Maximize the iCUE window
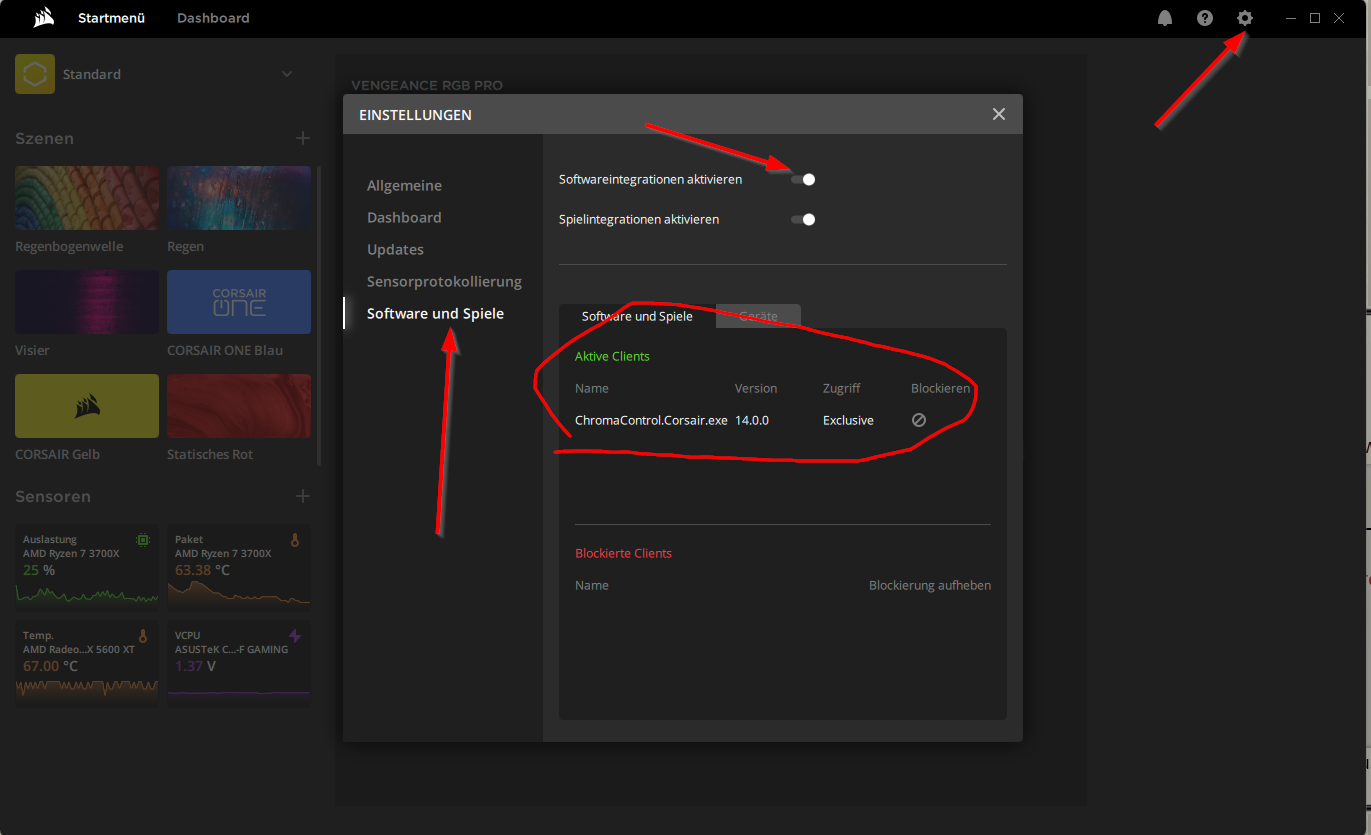This screenshot has width=1371, height=835. pos(1315,18)
